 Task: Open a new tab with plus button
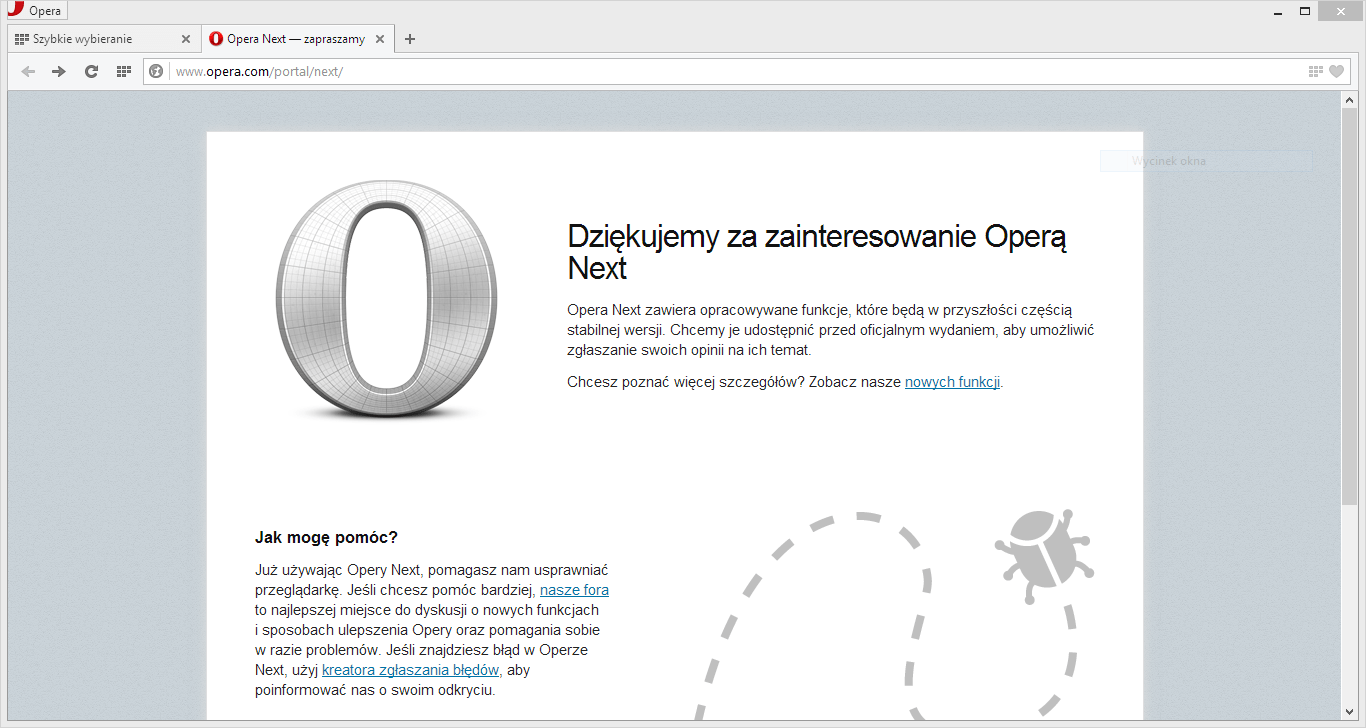(409, 39)
